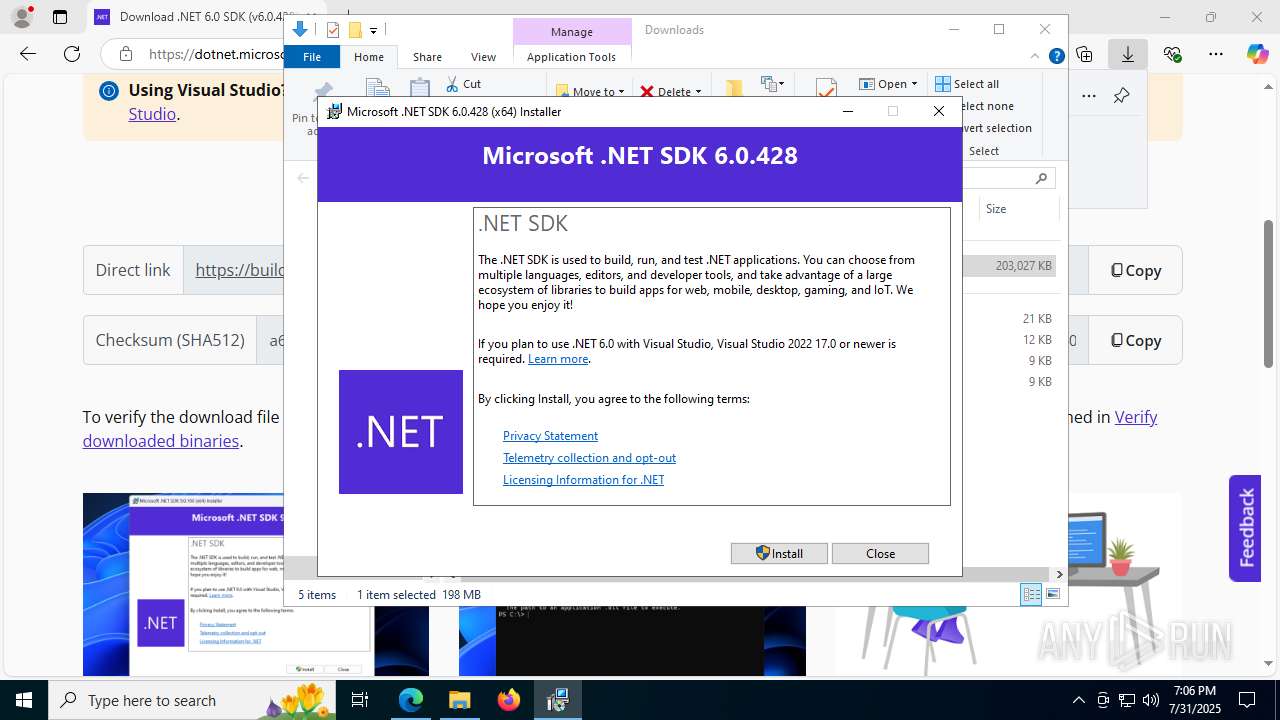Click webpage scrollbar down arrow
This screenshot has width=1280, height=720.
(1269, 663)
